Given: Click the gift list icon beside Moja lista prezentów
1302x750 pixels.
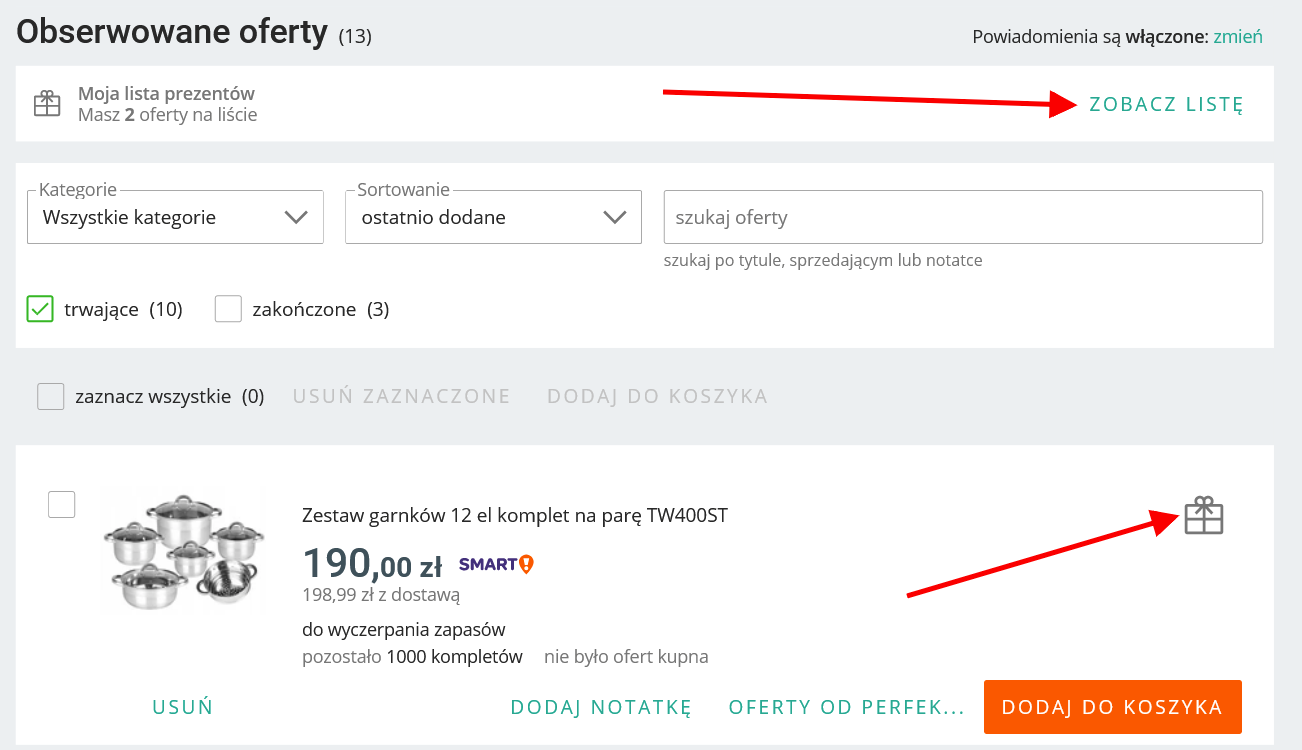Looking at the screenshot, I should pos(47,104).
